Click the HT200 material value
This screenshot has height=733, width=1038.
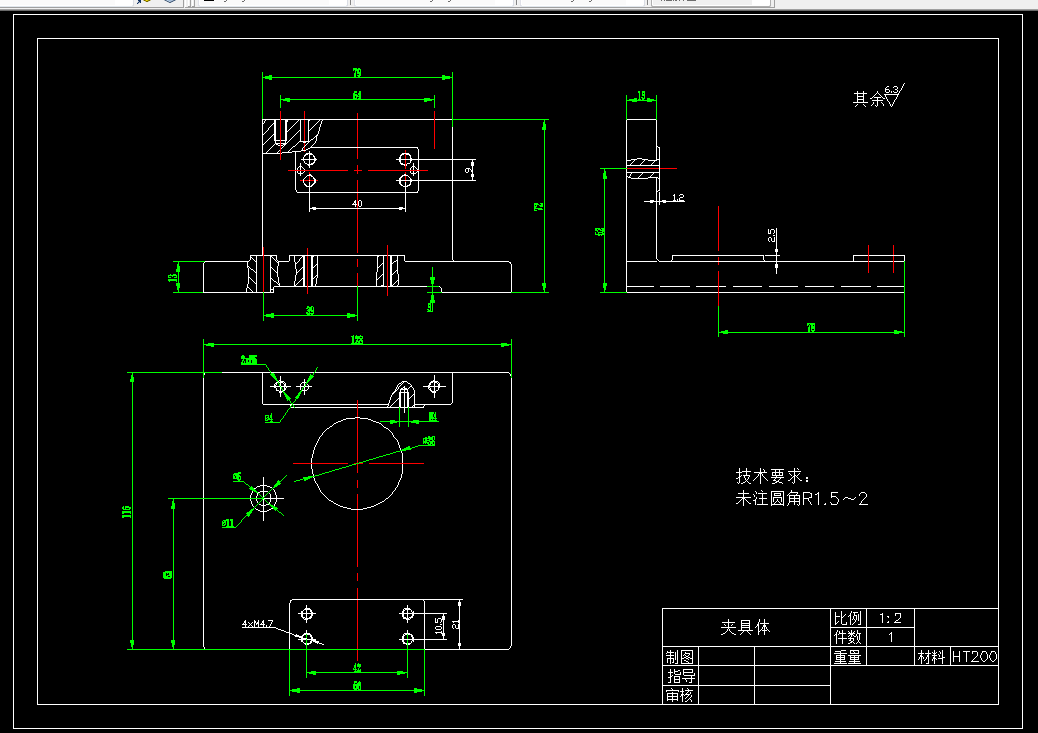click(x=974, y=657)
